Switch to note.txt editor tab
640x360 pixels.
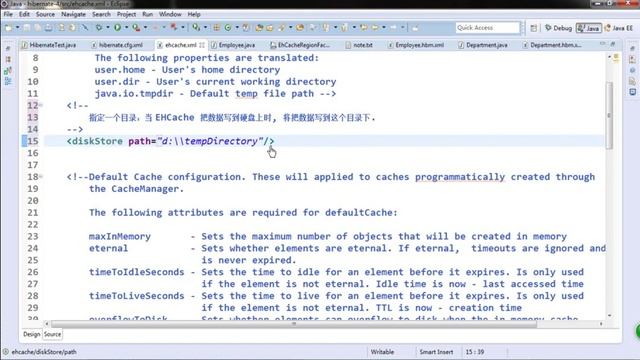pyautogui.click(x=359, y=45)
